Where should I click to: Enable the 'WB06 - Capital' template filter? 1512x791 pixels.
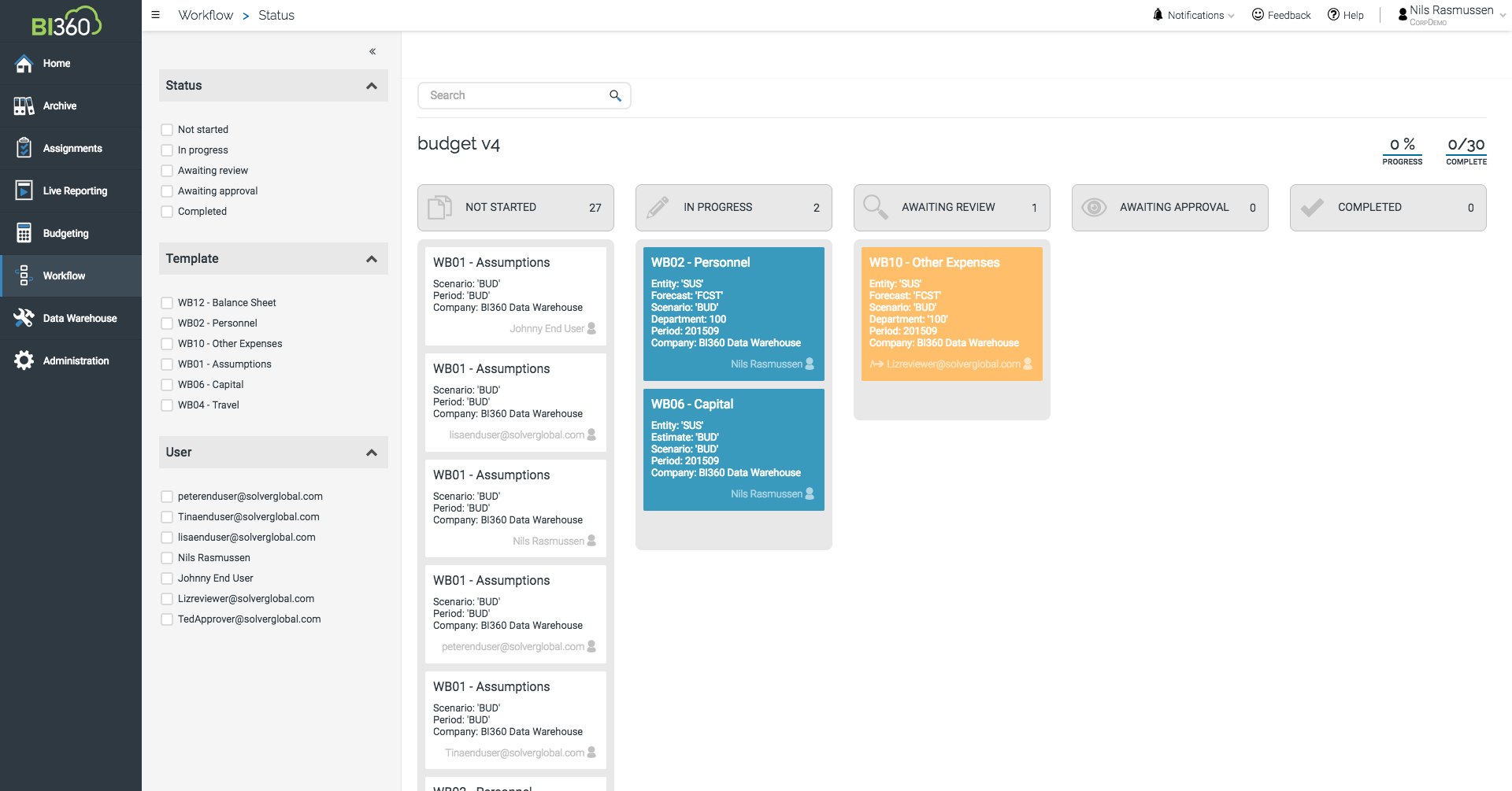click(167, 385)
